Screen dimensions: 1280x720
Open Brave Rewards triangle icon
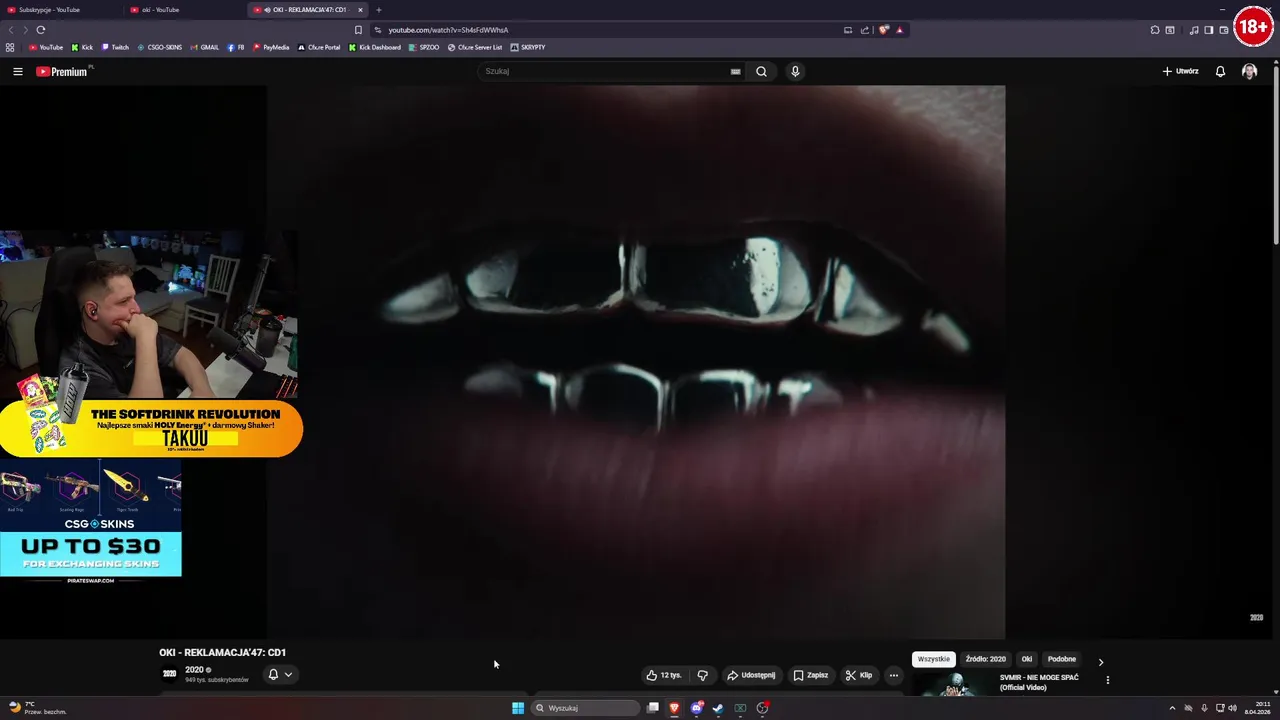[x=899, y=30]
